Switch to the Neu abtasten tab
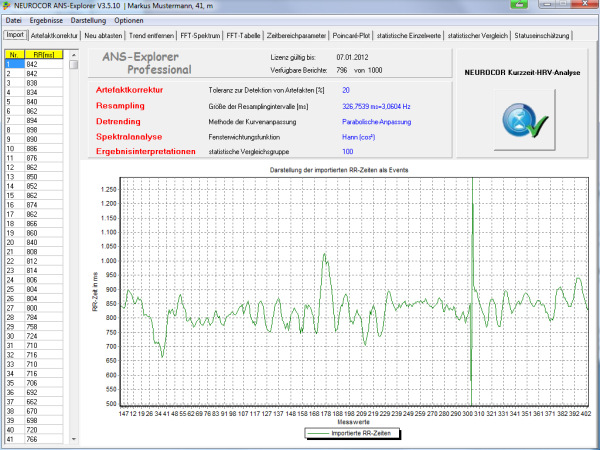The width and height of the screenshot is (600, 450). click(103, 36)
